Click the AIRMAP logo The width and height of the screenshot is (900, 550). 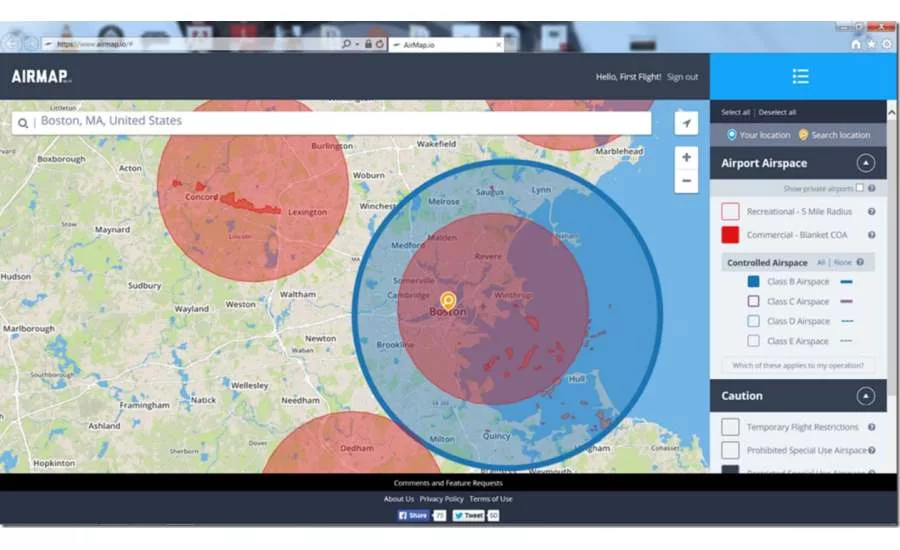[x=41, y=76]
